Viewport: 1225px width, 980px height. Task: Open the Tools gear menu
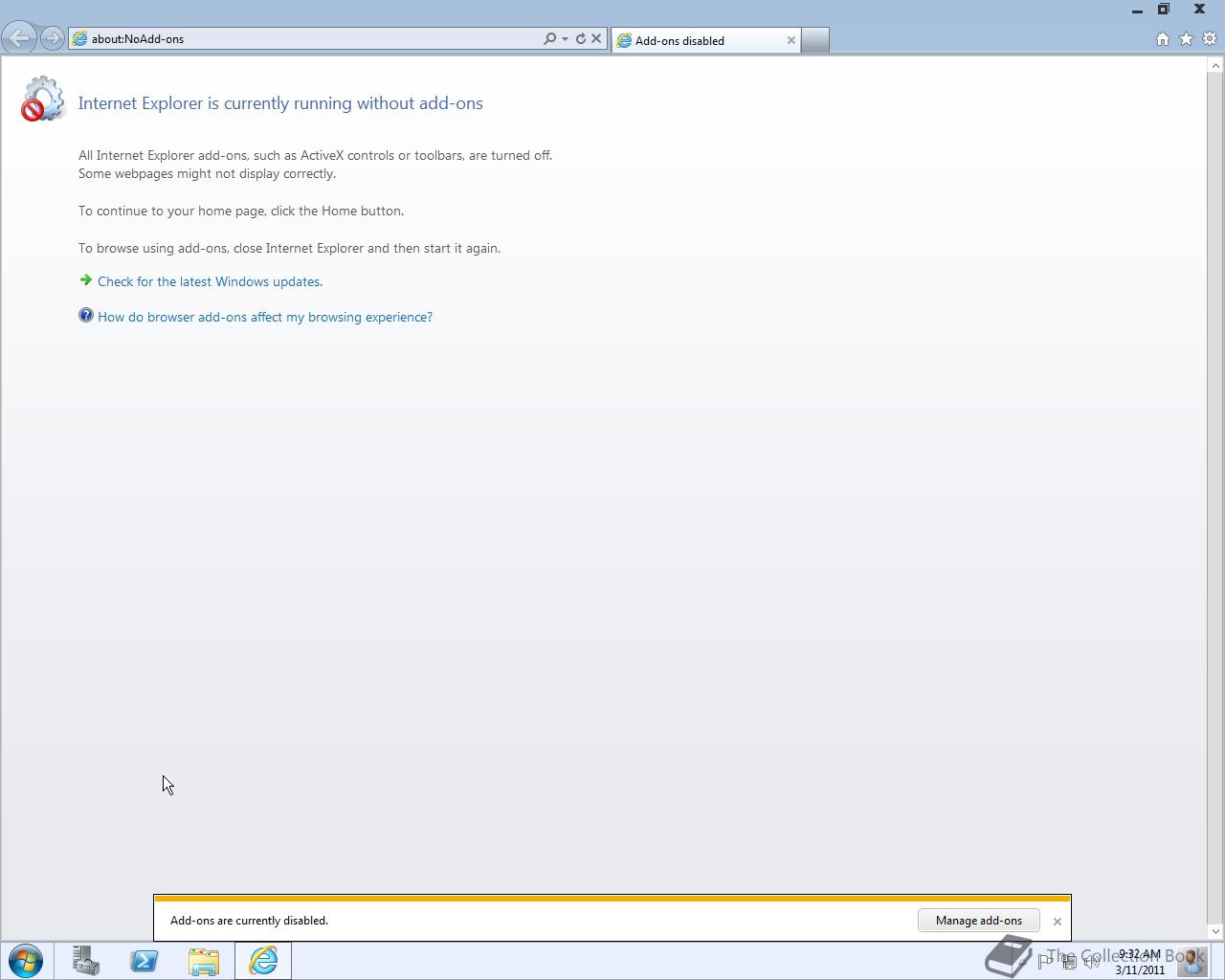click(x=1210, y=39)
